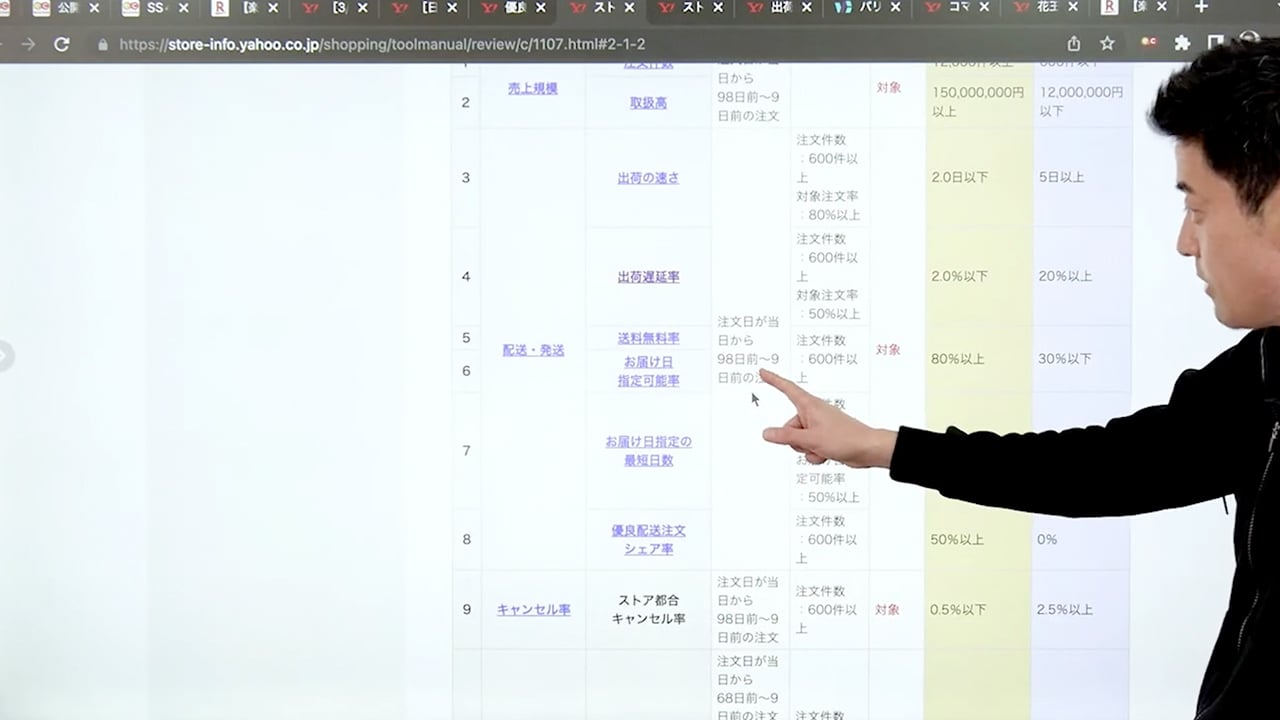Click the 80%以上 cell

pos(957,358)
